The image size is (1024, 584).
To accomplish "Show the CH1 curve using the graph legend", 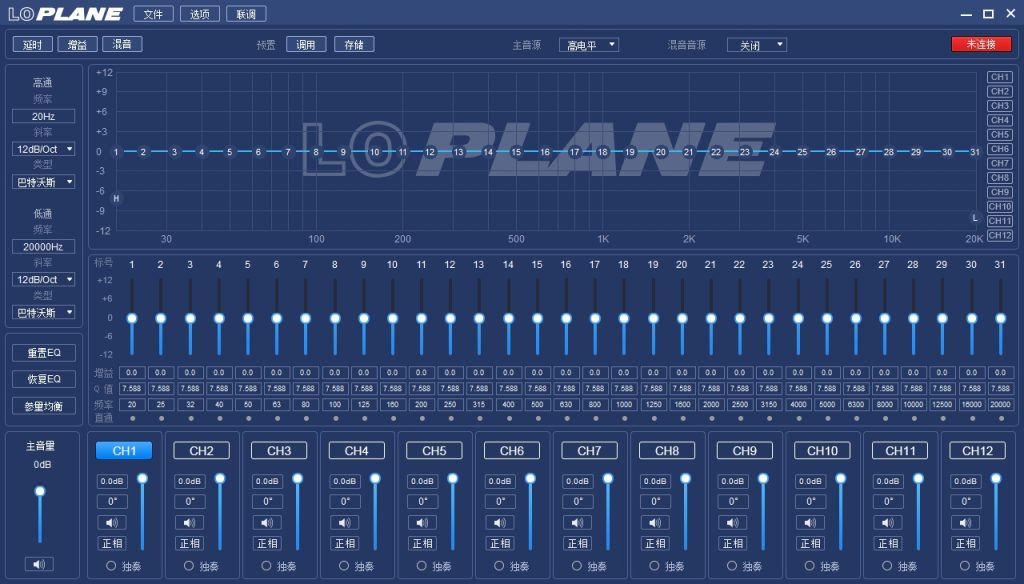I will pyautogui.click(x=1000, y=77).
